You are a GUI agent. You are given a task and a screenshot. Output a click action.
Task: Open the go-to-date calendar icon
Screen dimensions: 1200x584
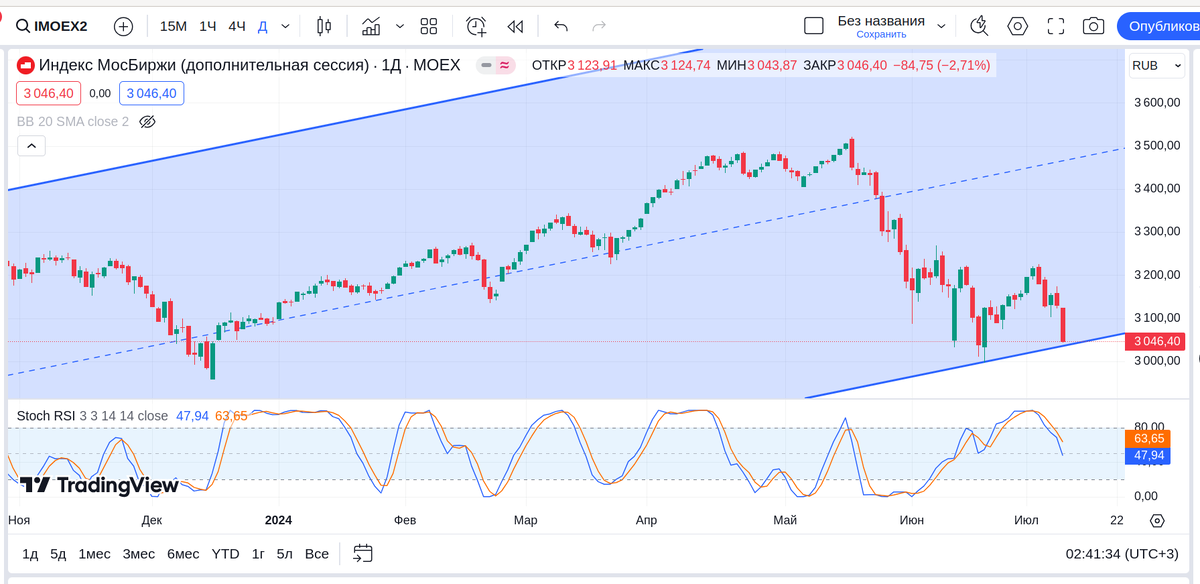click(362, 553)
